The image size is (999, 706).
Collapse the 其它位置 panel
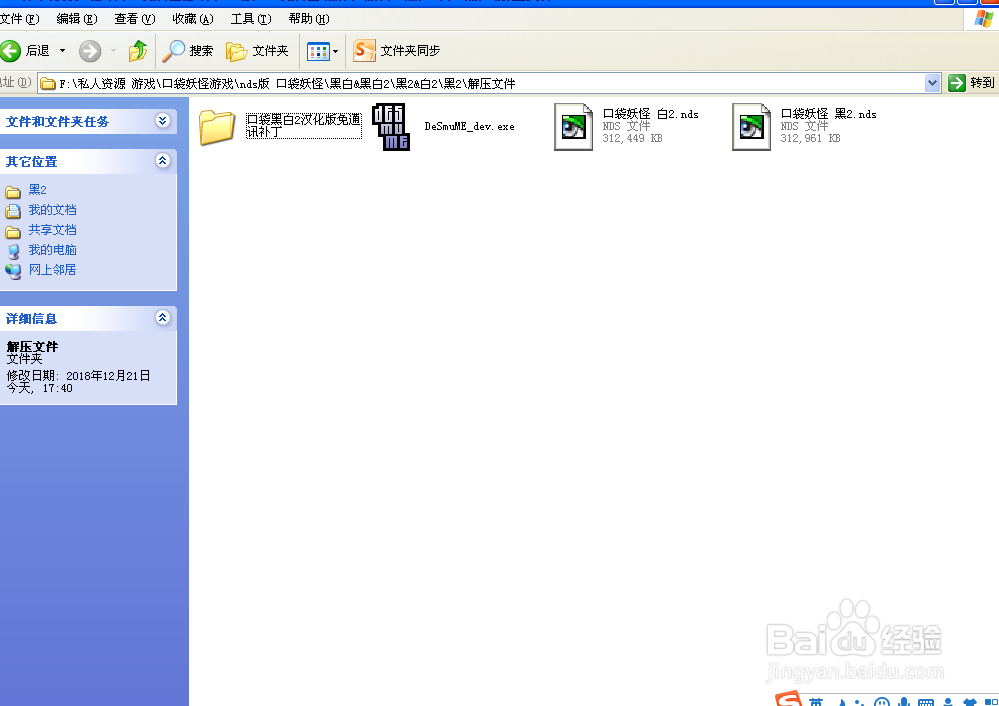point(162,161)
